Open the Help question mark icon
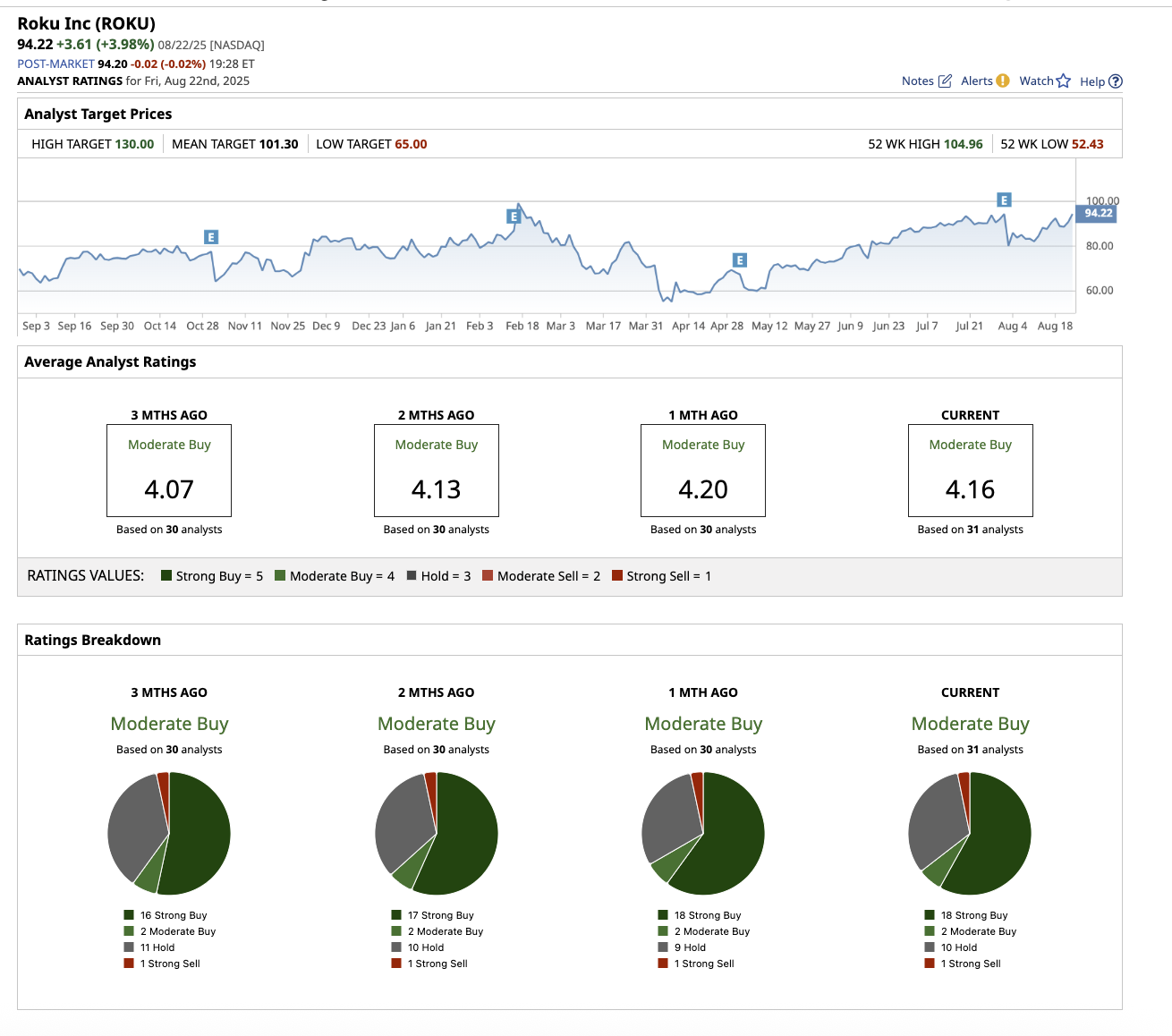The height and width of the screenshot is (1036, 1172). (x=1116, y=81)
